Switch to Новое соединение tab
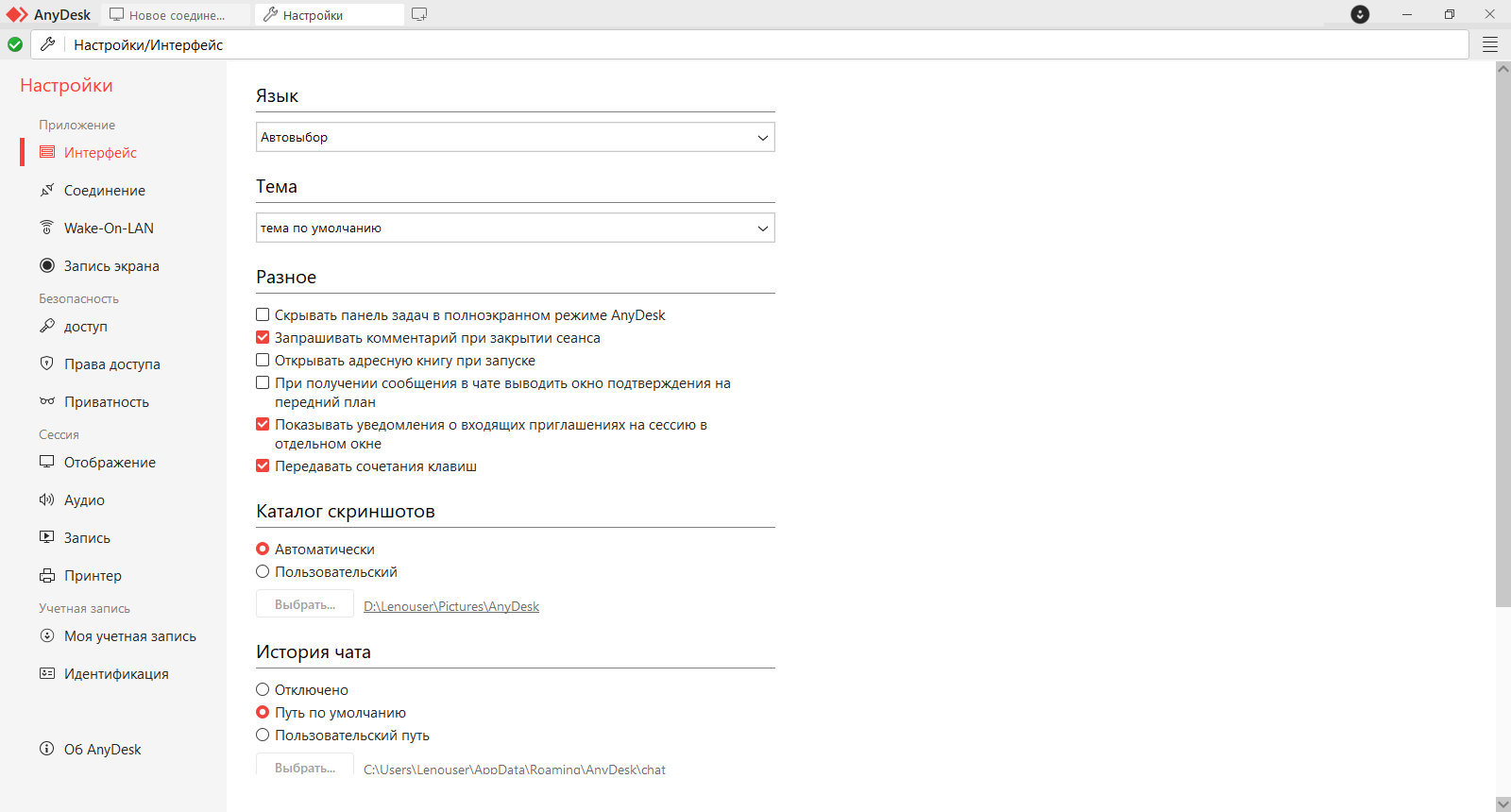1511x812 pixels. pyautogui.click(x=176, y=15)
